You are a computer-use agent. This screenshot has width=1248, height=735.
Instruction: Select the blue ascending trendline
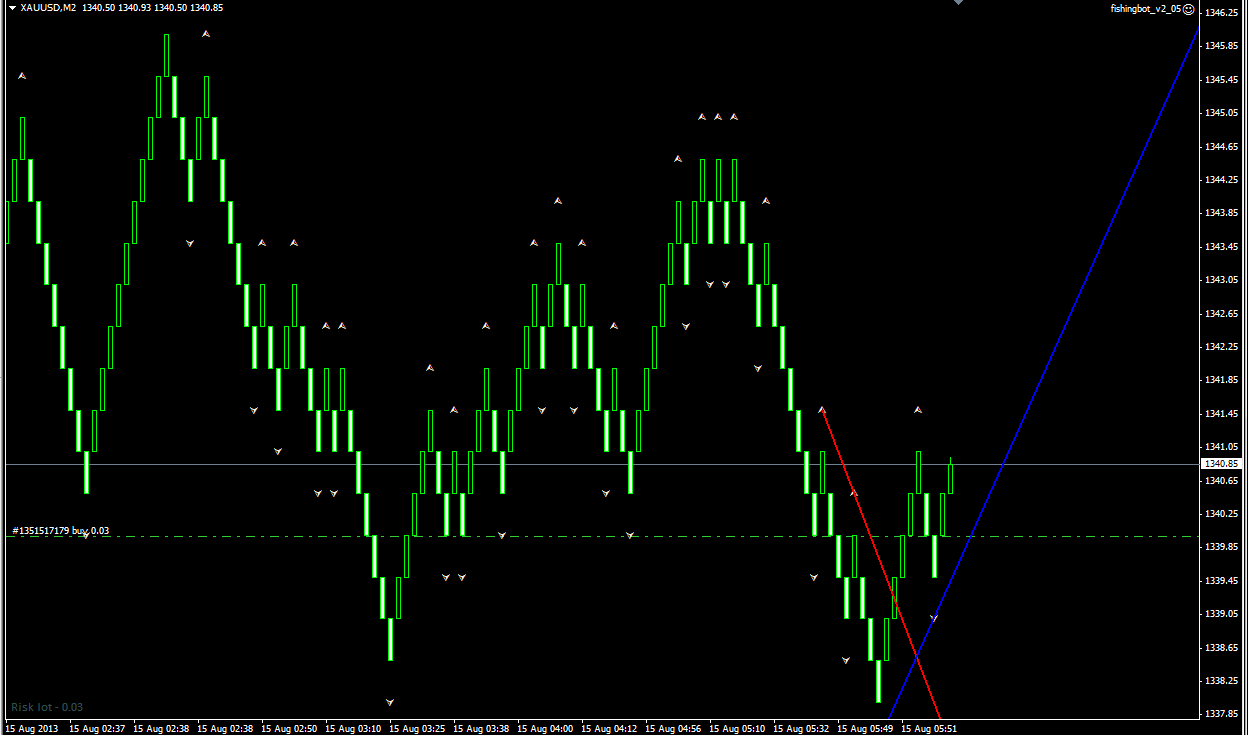[1044, 372]
